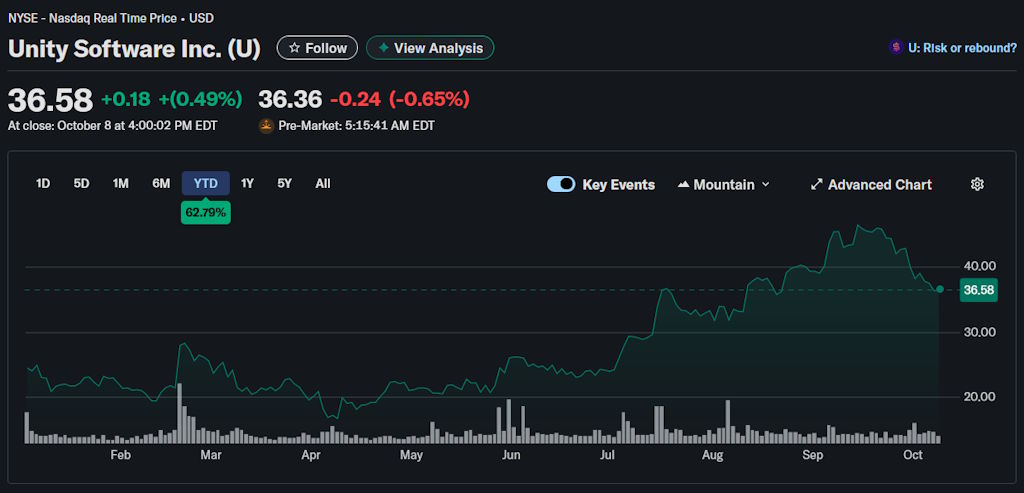Click the Advanced Chart expand arrows icon
Viewport: 1024px width, 493px height.
pyautogui.click(x=816, y=184)
